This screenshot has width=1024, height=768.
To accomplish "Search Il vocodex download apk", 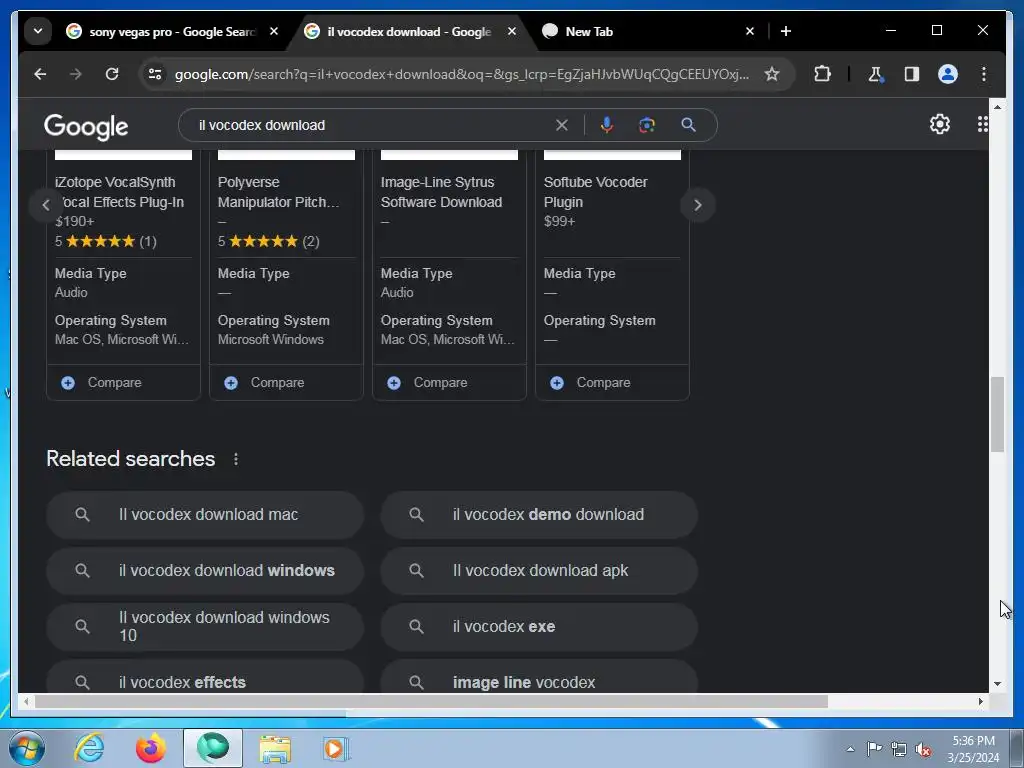I will tap(539, 571).
